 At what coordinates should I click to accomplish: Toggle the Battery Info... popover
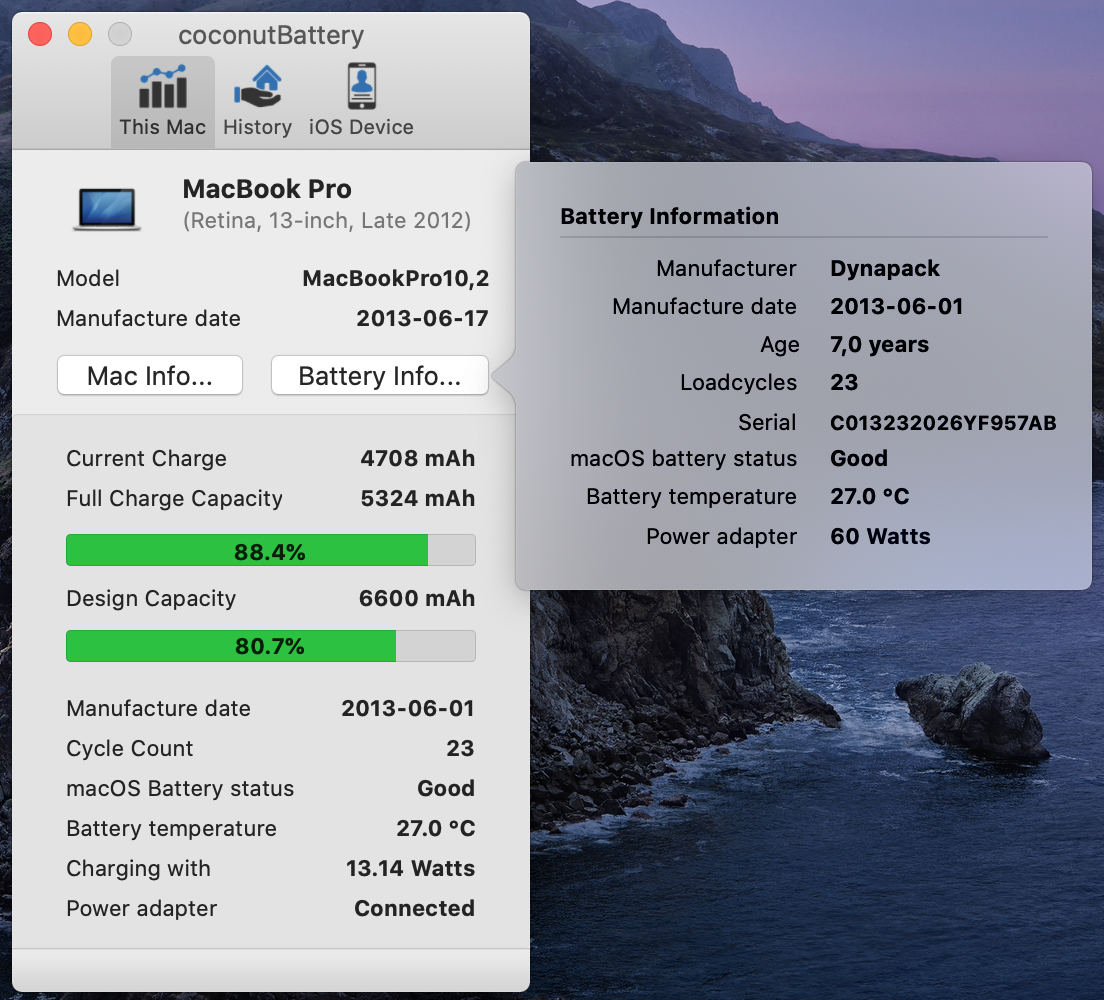click(379, 376)
